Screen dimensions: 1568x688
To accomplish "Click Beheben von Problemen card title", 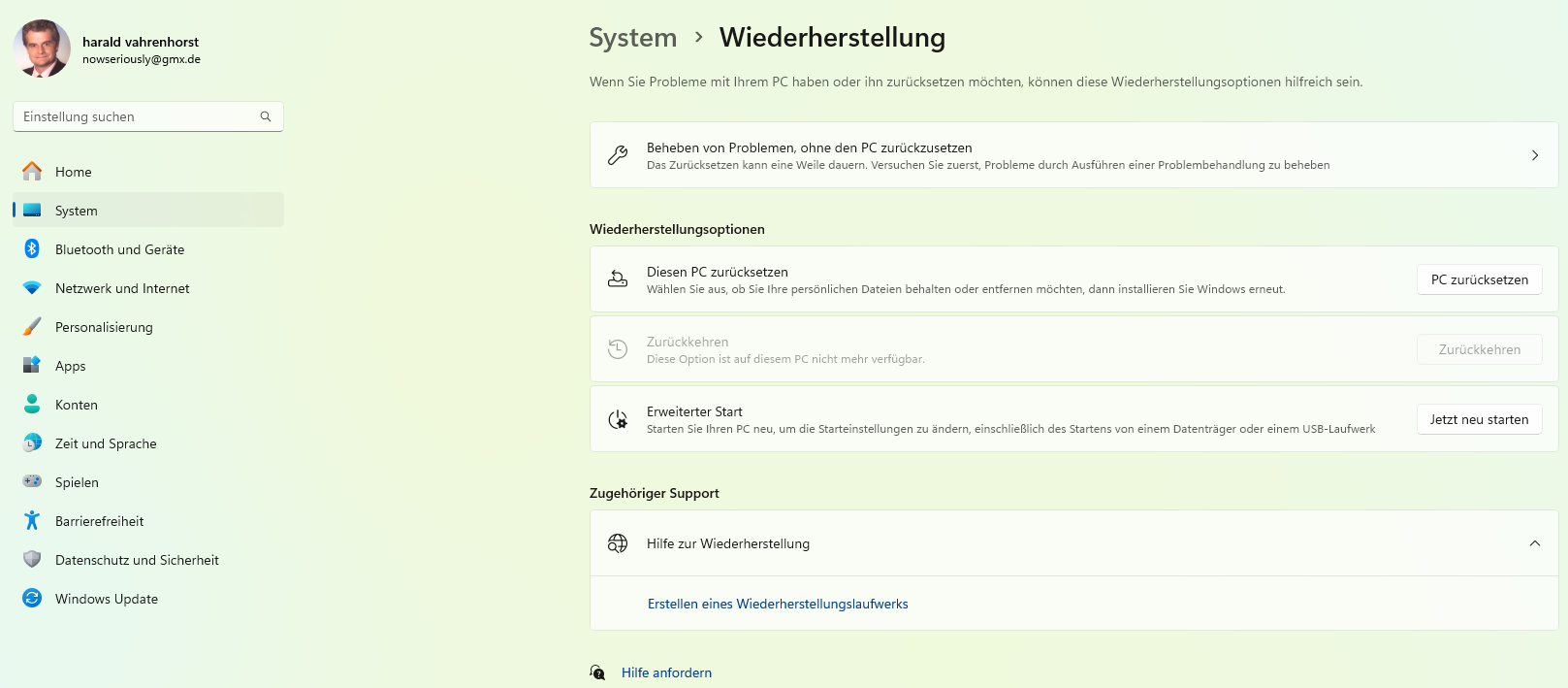I will coord(810,147).
